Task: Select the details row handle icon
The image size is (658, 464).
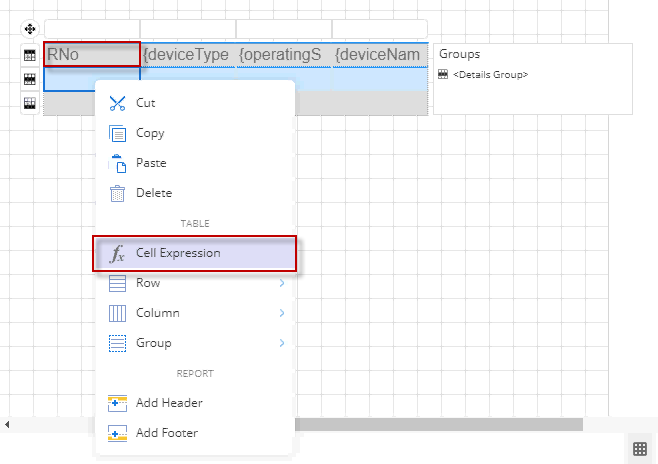Action: point(30,79)
